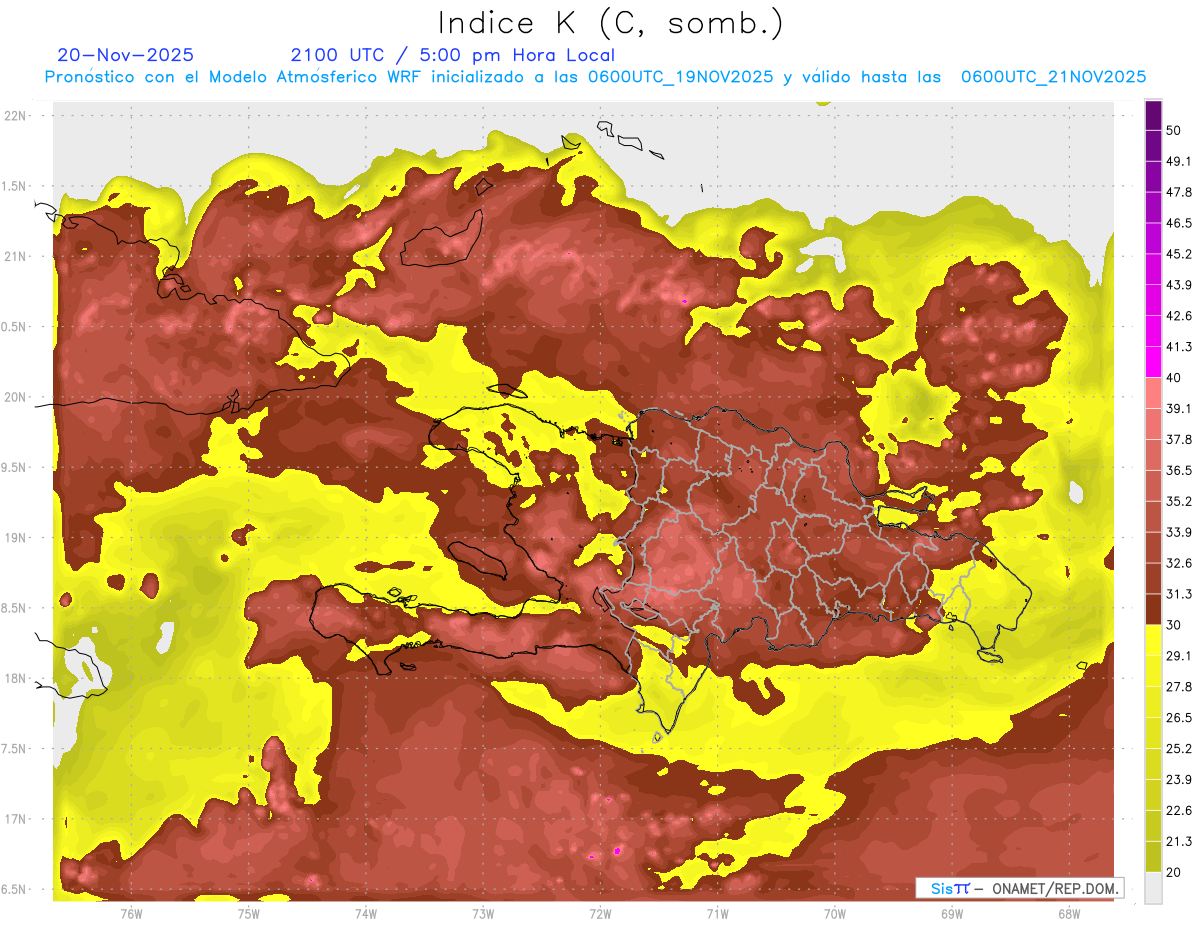Screen dimensions: 1200x927
Task: Click latitude axis label '20N'
Action: coord(15,397)
